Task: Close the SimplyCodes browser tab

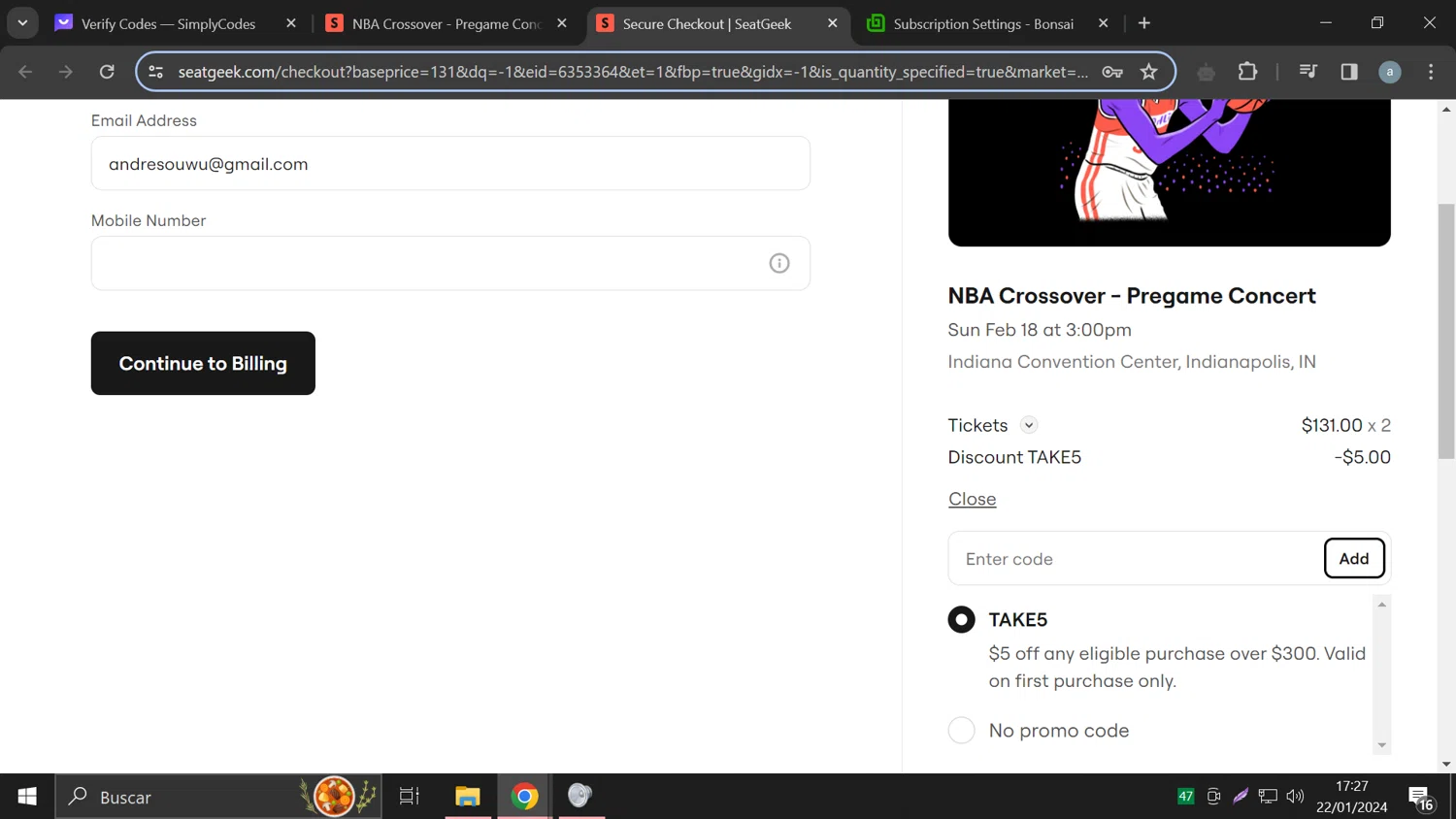Action: click(291, 23)
